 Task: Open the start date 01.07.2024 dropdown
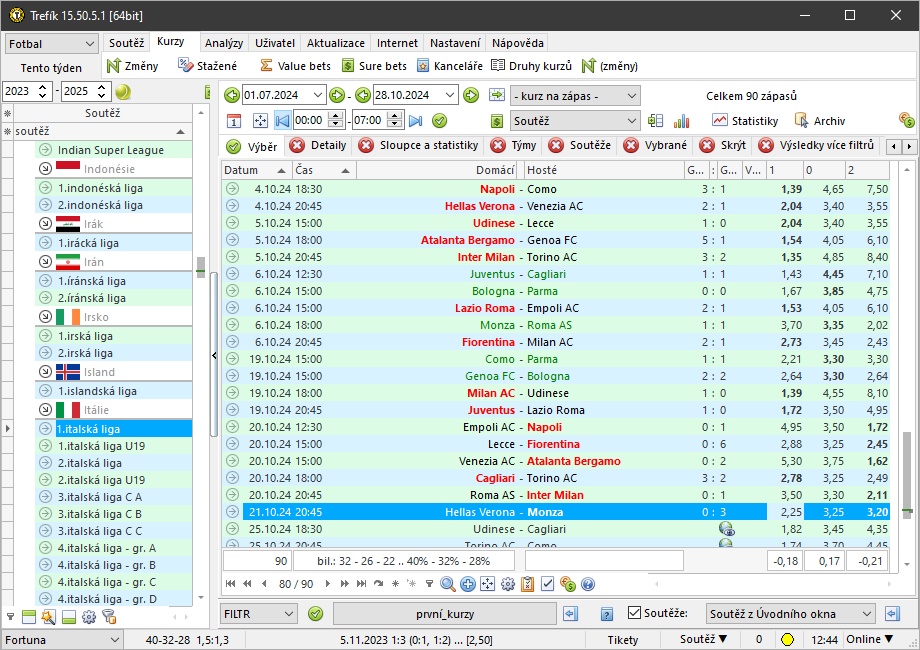(317, 94)
